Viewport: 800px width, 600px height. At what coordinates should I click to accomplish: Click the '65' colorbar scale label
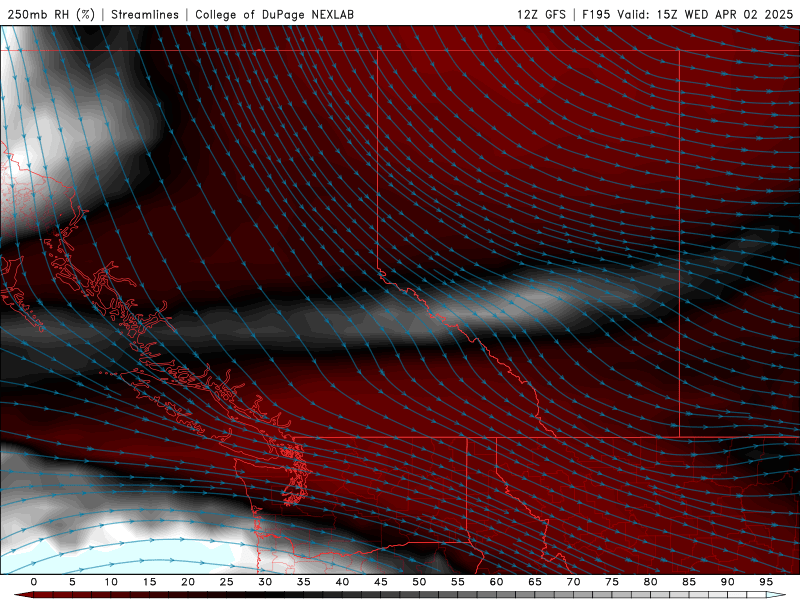(x=535, y=582)
